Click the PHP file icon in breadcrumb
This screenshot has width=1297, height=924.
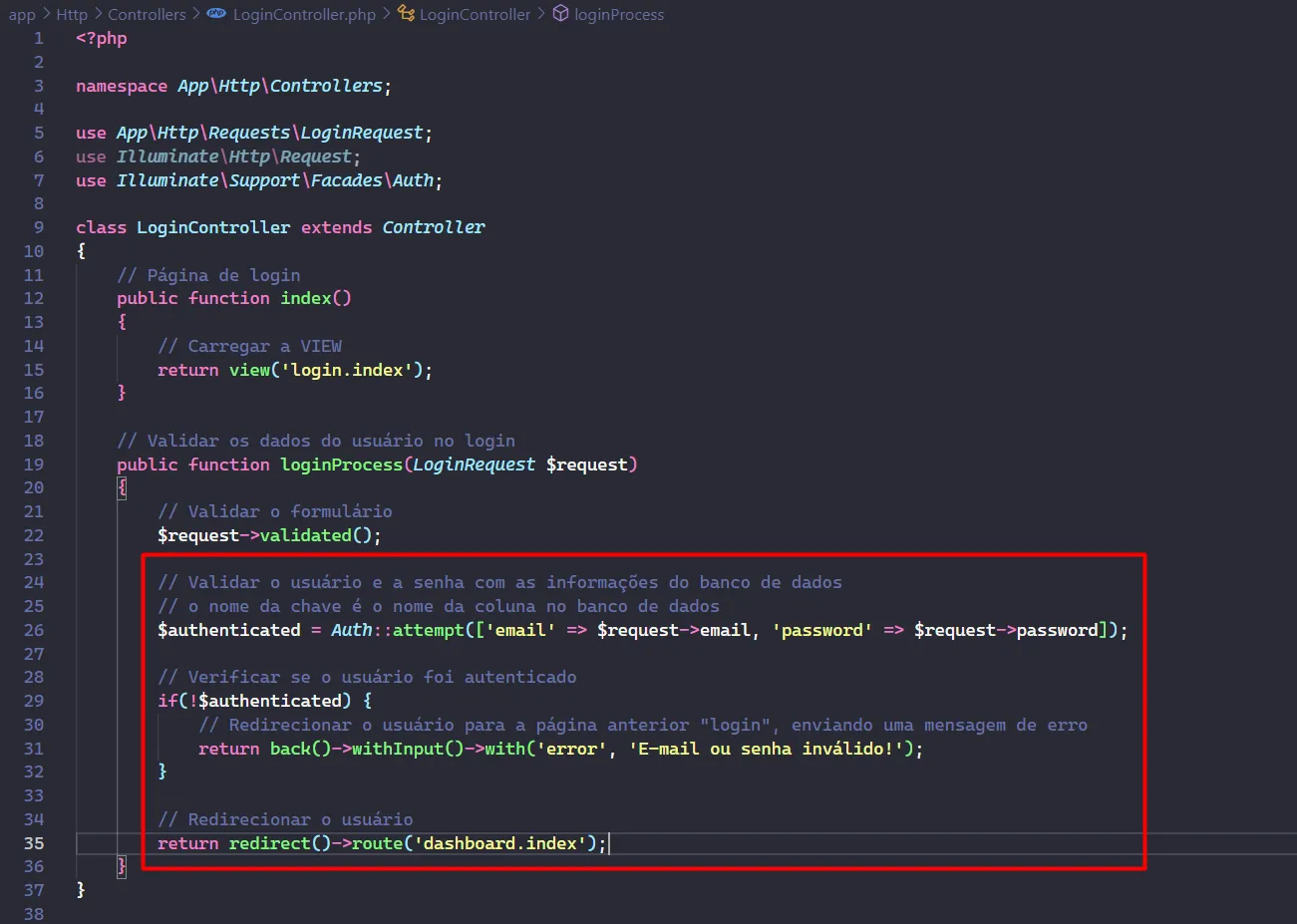215,14
